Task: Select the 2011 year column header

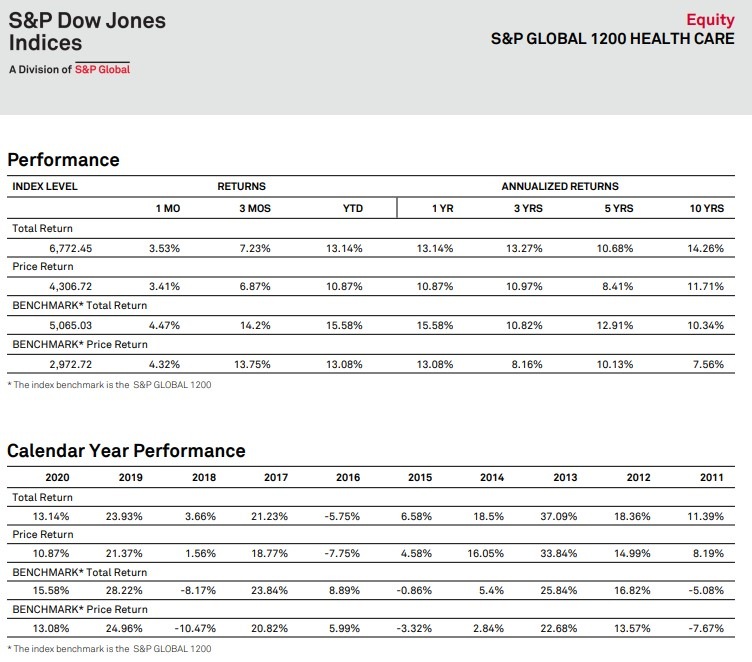Action: [x=712, y=477]
